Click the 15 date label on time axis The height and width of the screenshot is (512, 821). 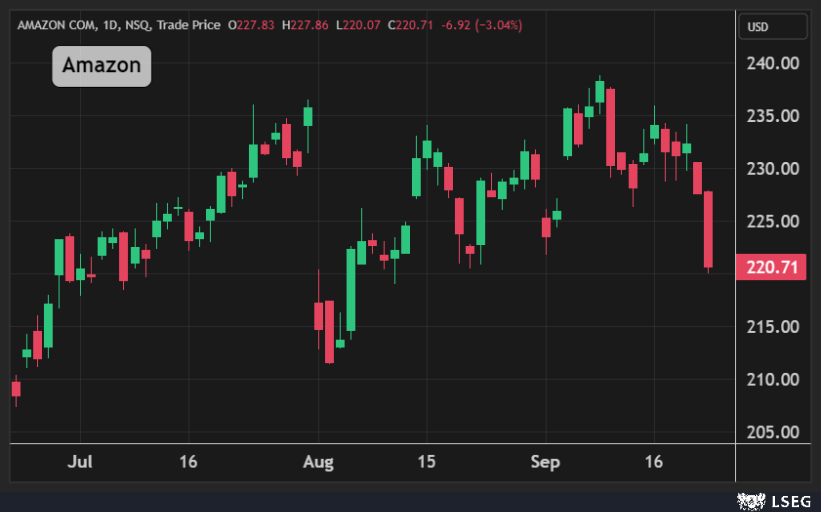pyautogui.click(x=427, y=462)
